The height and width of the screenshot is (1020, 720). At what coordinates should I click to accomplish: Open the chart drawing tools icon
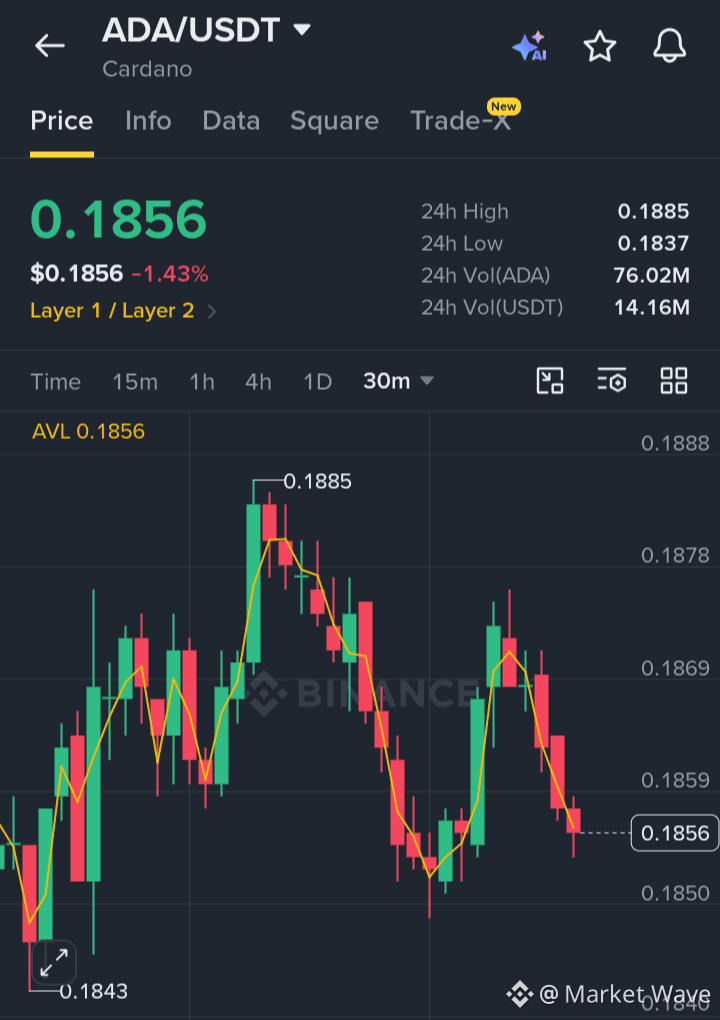coord(550,381)
